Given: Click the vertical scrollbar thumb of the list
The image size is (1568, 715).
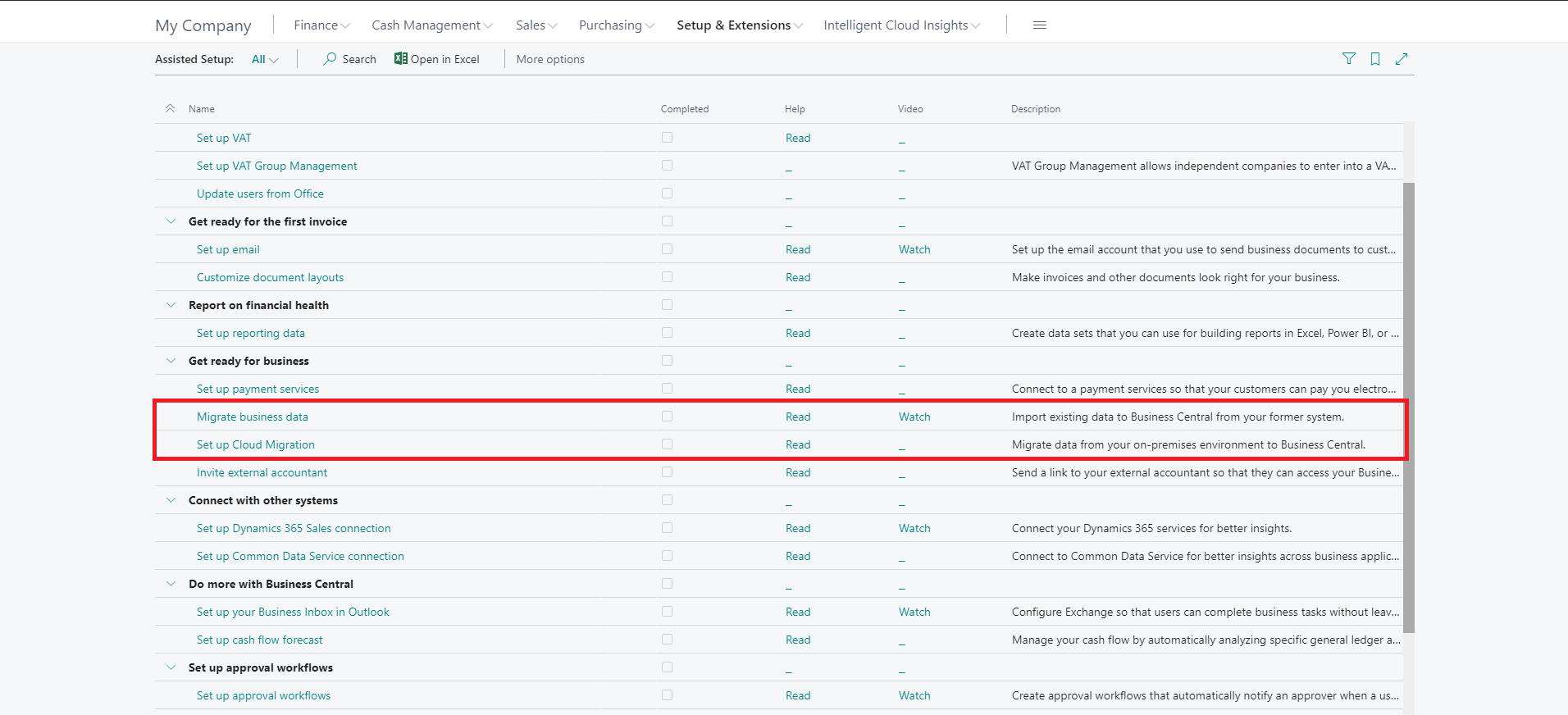Looking at the screenshot, I should tap(1408, 408).
